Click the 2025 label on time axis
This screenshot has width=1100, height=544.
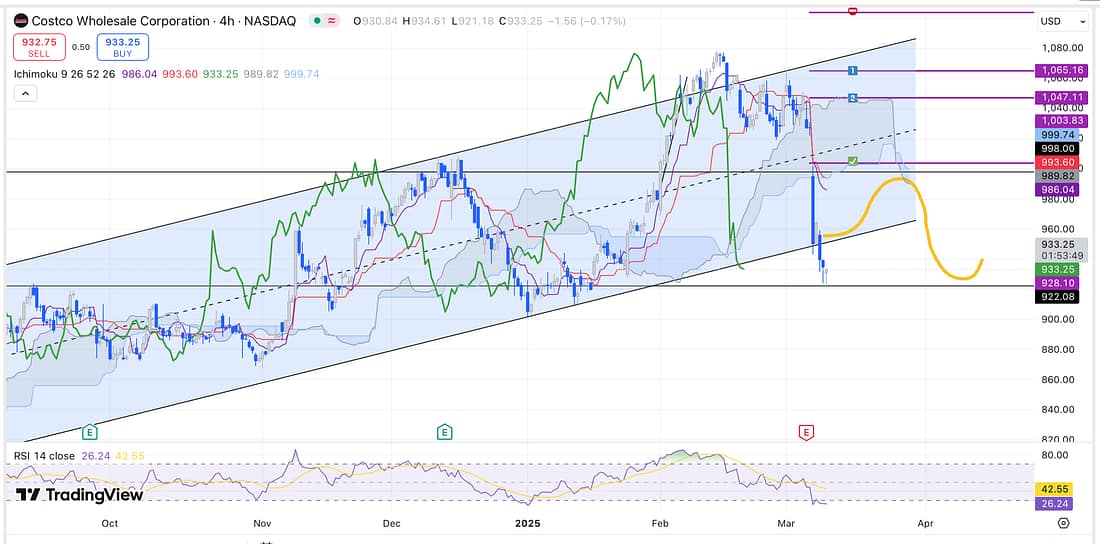(527, 522)
